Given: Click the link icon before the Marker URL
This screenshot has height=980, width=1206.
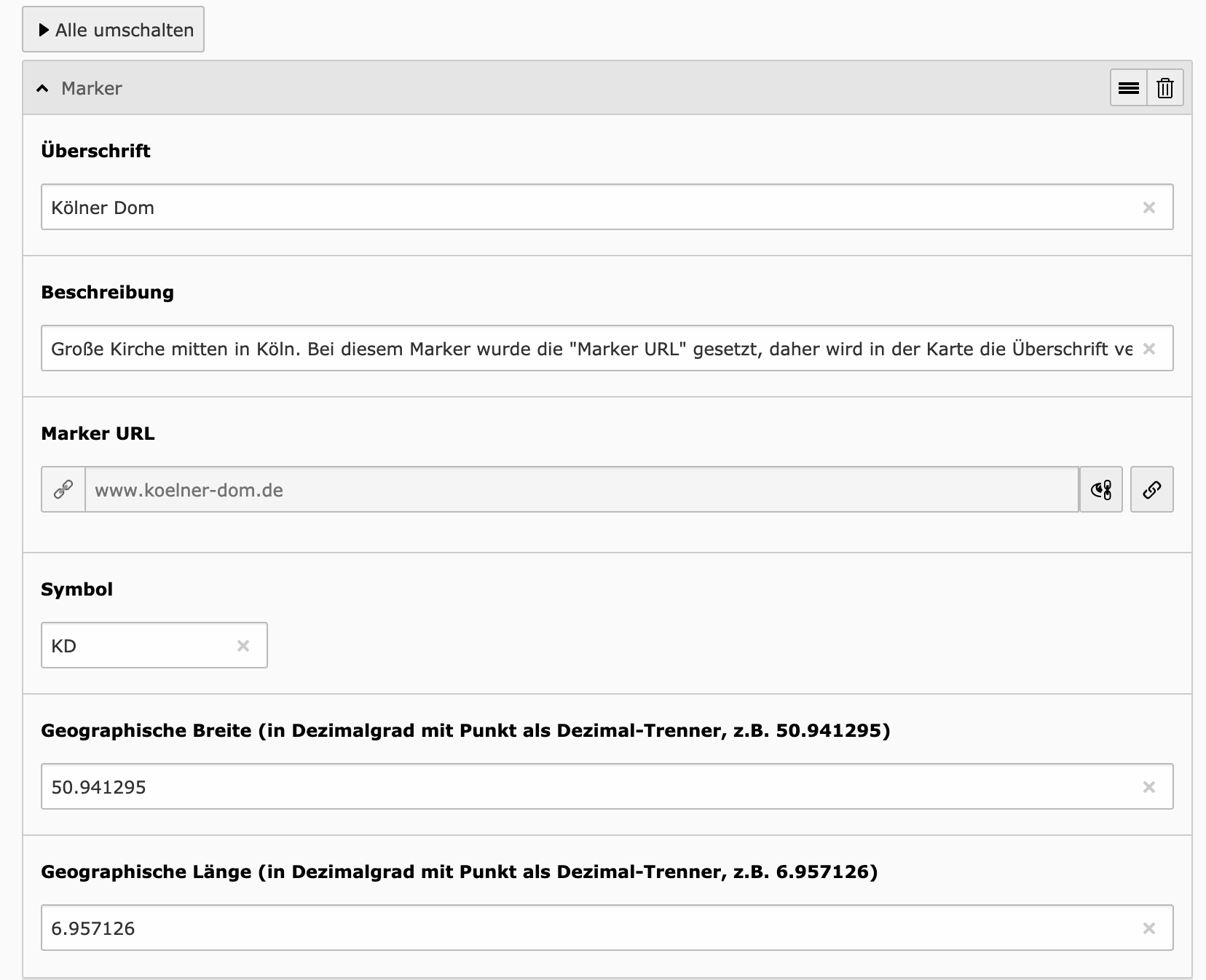Looking at the screenshot, I should (x=63, y=489).
